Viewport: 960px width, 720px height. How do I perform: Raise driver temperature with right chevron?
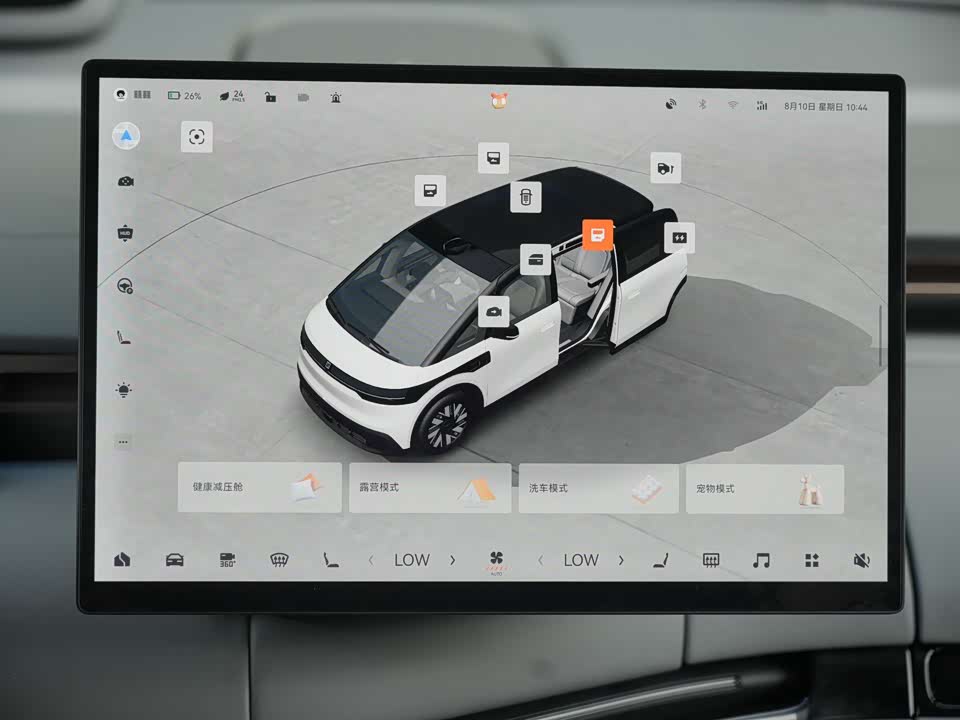point(452,560)
